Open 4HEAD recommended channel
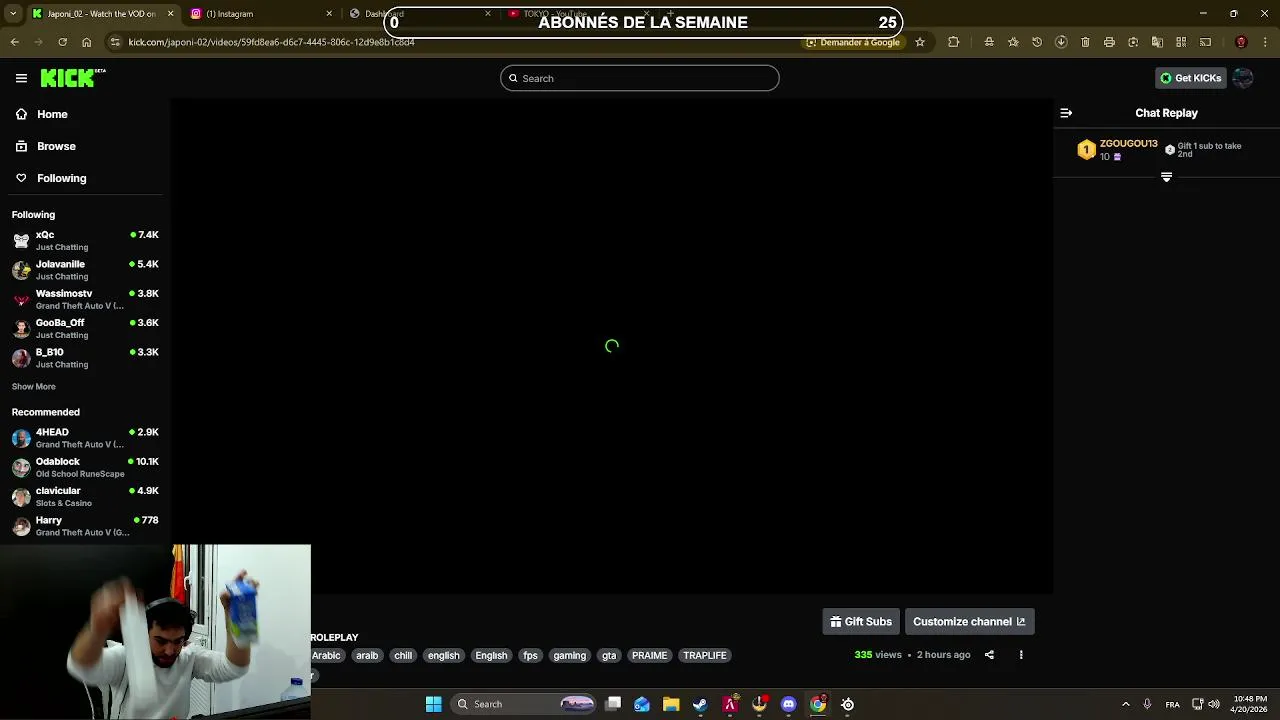The width and height of the screenshot is (1280, 720). [x=85, y=438]
